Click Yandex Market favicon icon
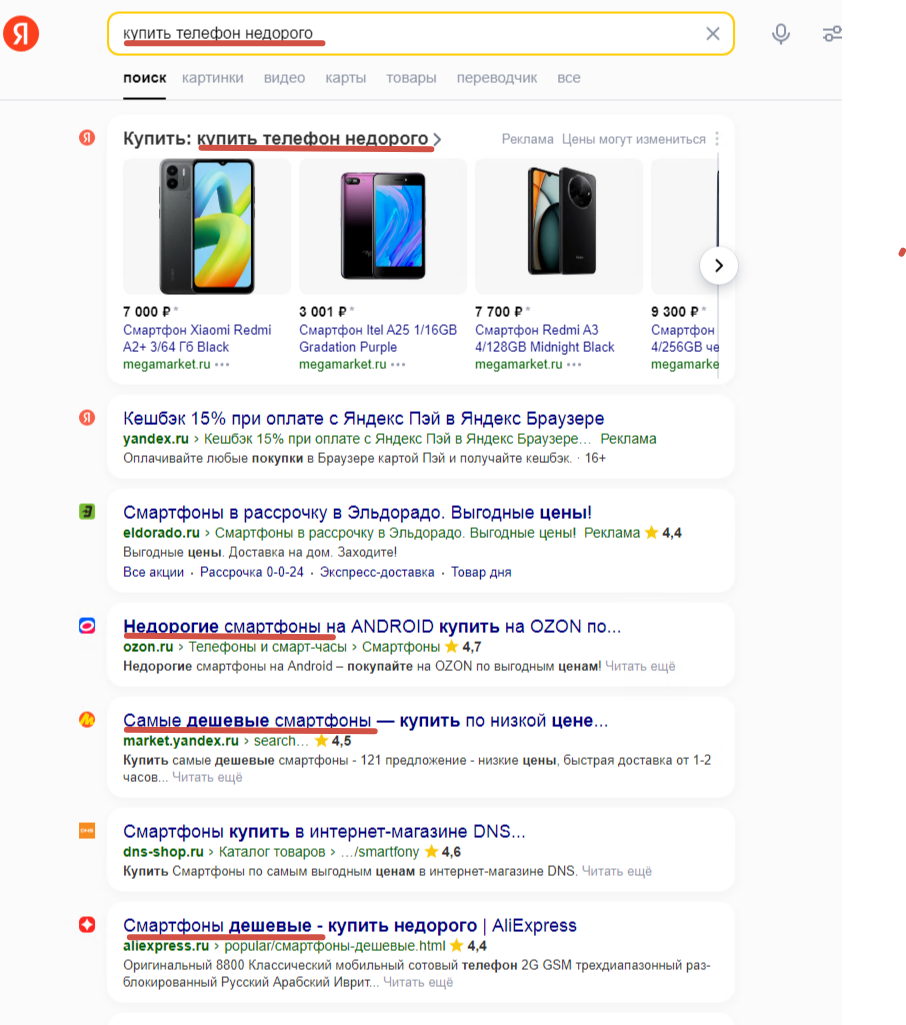This screenshot has height=1025, width=906. pos(87,720)
